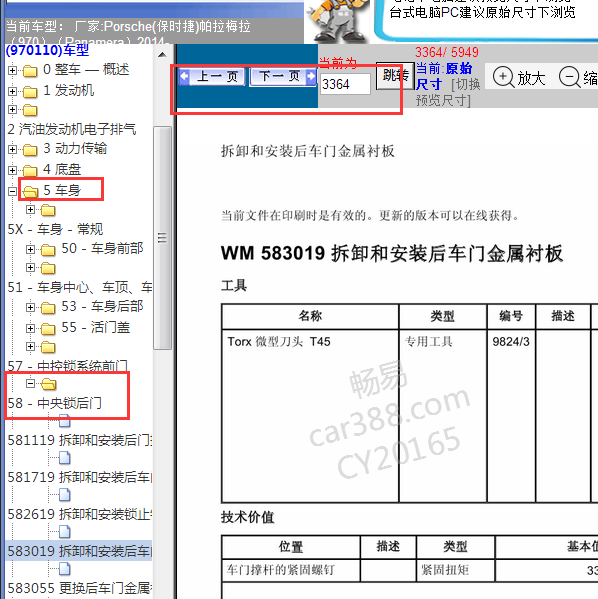This screenshot has height=599, width=598.
Task: Click folder icon of 55 活门盖
Action: [48, 329]
